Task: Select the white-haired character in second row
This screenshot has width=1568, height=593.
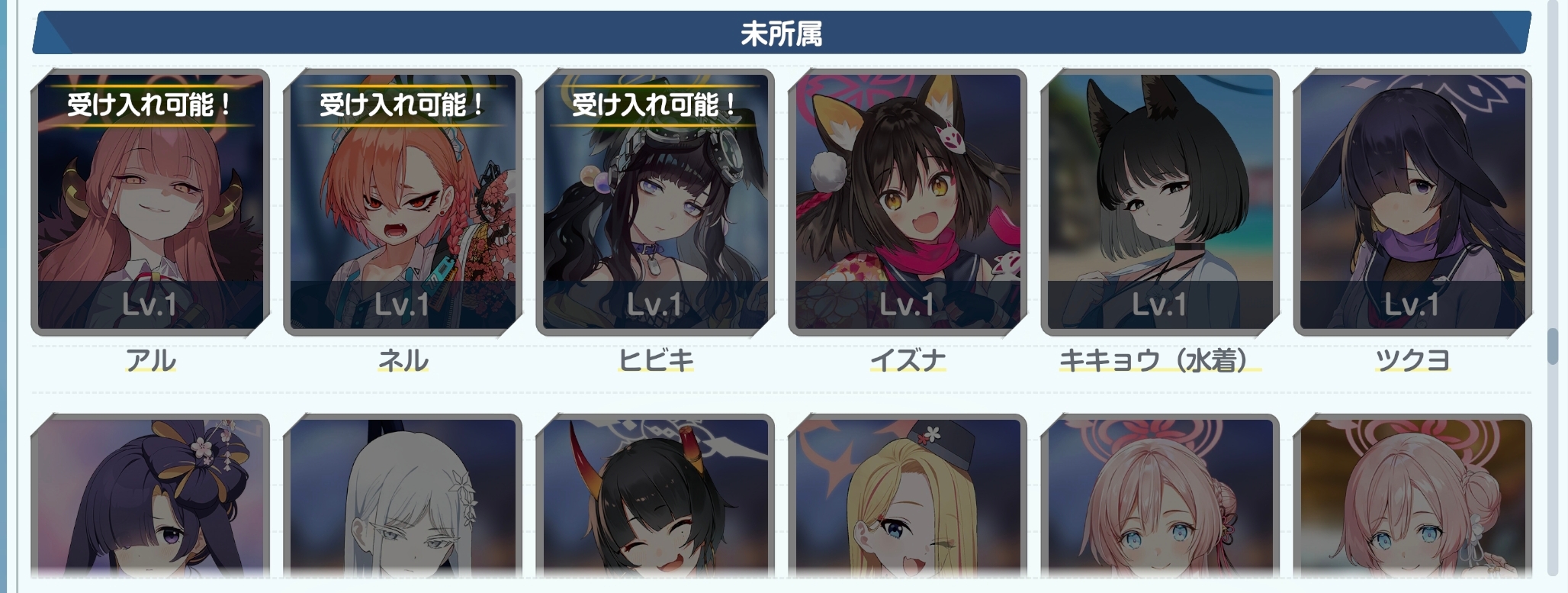Action: pos(403,496)
